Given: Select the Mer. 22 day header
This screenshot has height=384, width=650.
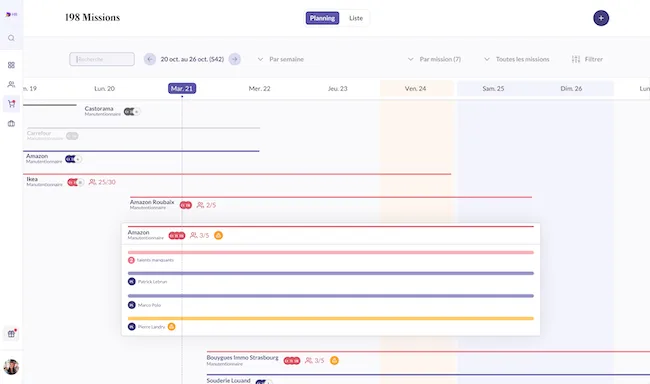Looking at the screenshot, I should click(260, 88).
